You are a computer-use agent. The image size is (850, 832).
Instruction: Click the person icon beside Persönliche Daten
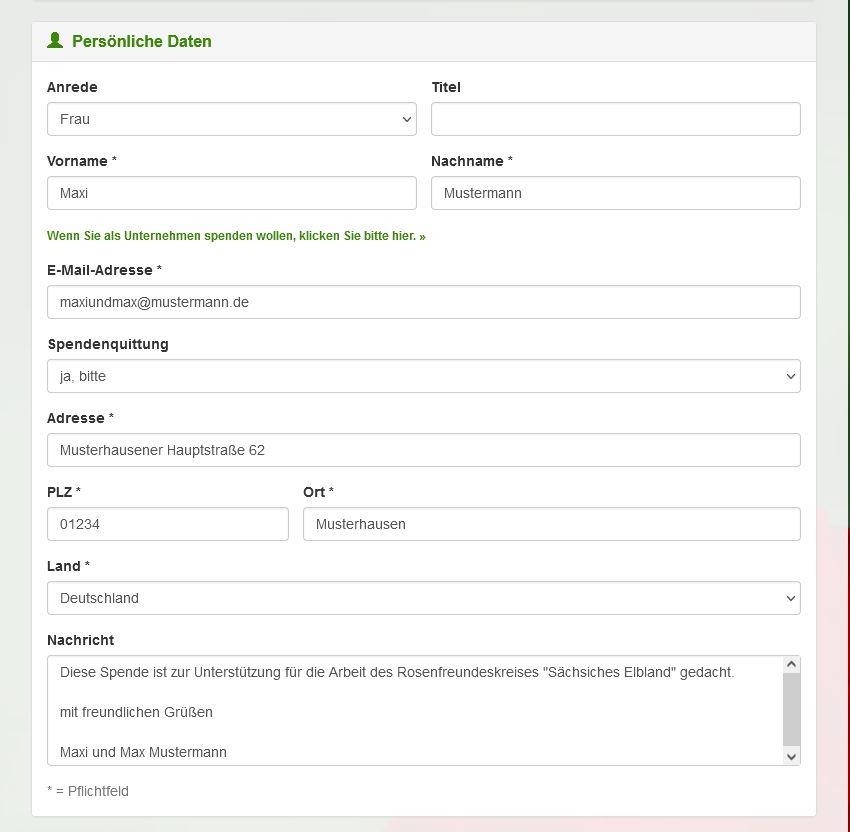tap(55, 40)
